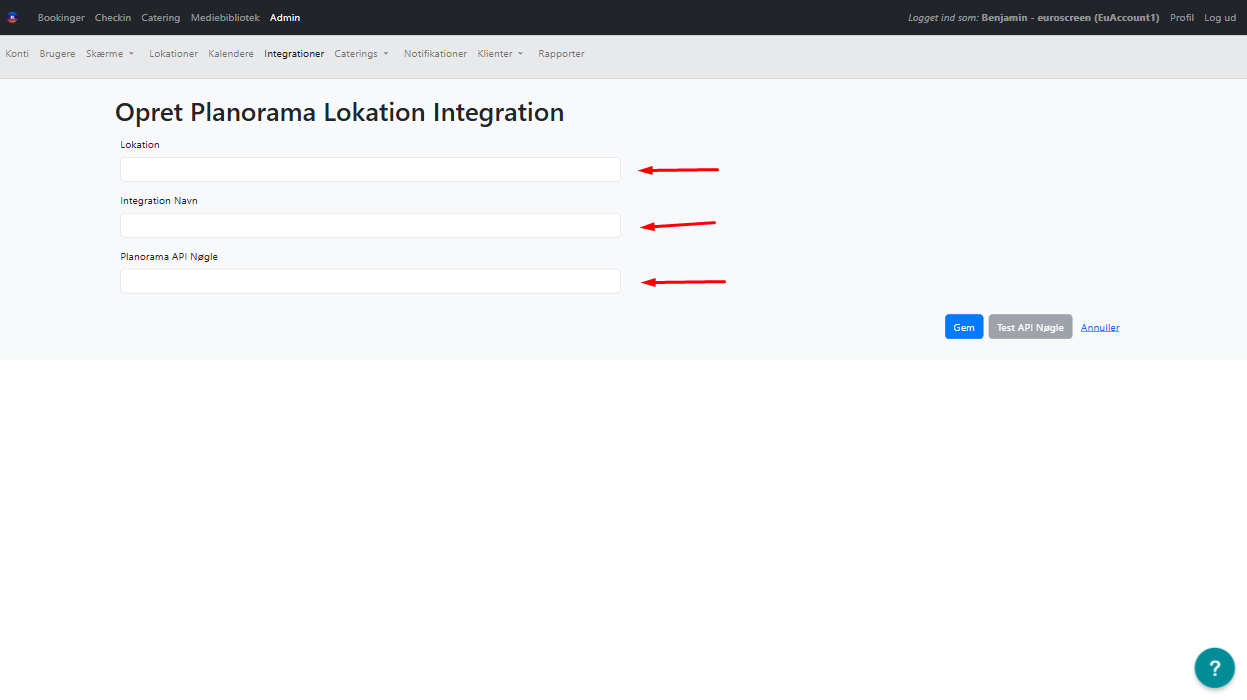The height and width of the screenshot is (700, 1247).
Task: Focus the Planorama API Nøgle input field
Action: tap(370, 281)
